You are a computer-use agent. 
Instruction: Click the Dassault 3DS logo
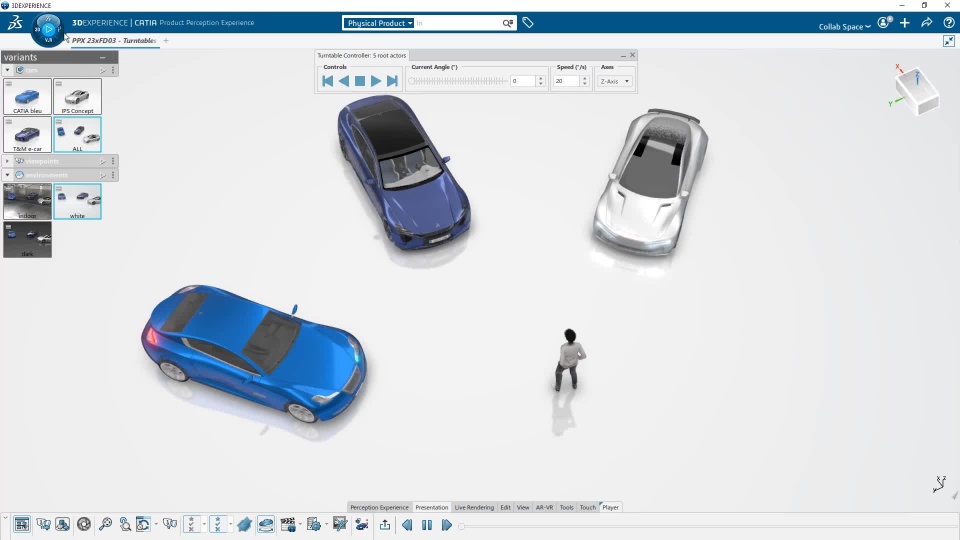[x=15, y=23]
